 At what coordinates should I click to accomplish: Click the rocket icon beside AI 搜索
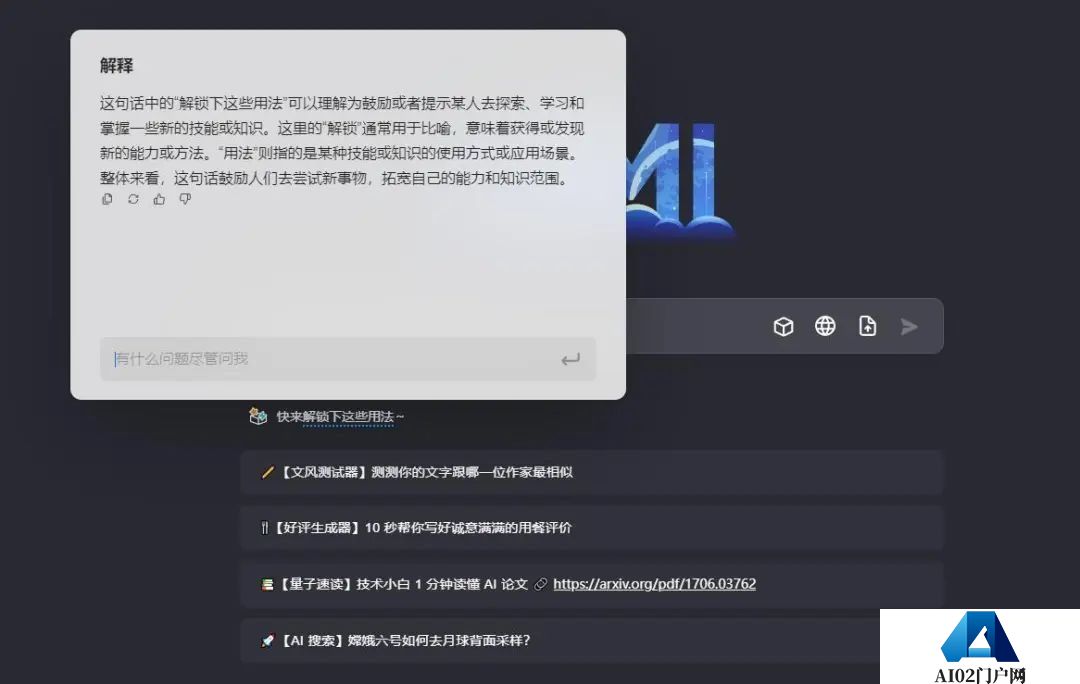coord(267,641)
